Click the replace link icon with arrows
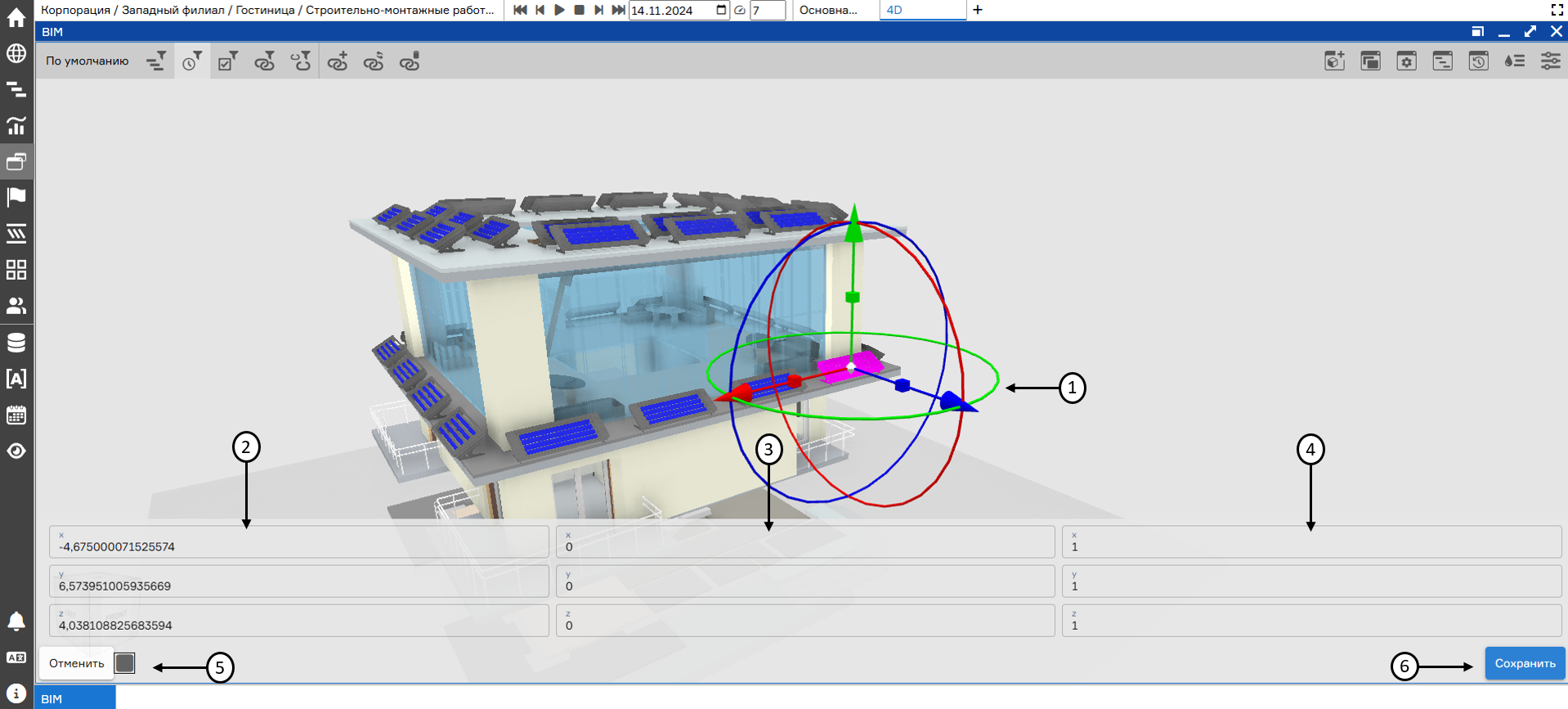Viewport: 1568px width, 709px height. coord(374,61)
